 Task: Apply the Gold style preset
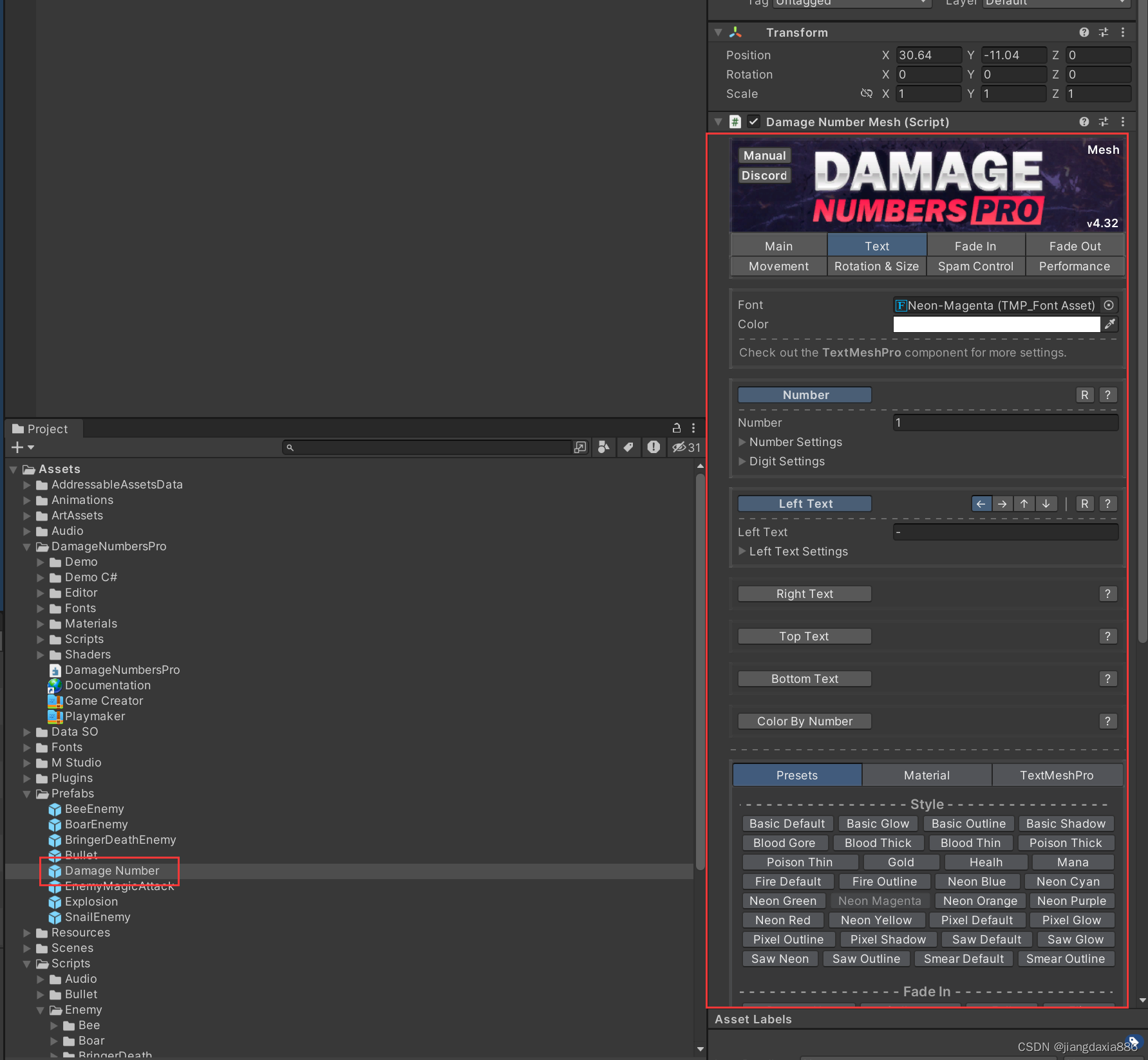click(x=901, y=862)
